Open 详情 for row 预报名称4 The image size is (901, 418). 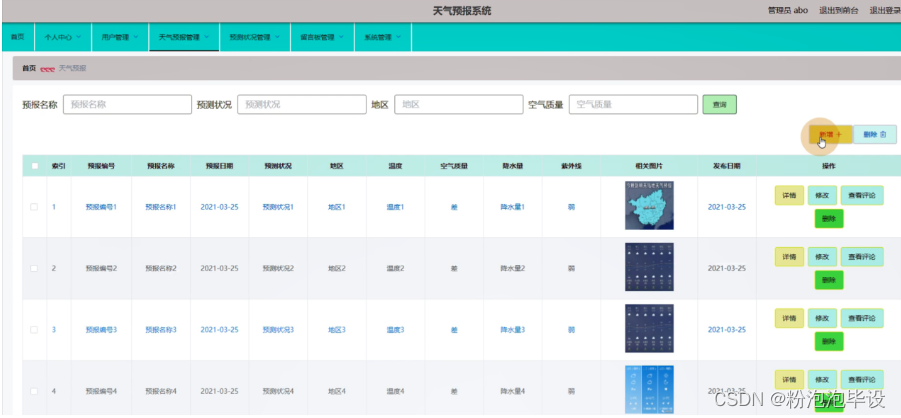click(x=790, y=379)
